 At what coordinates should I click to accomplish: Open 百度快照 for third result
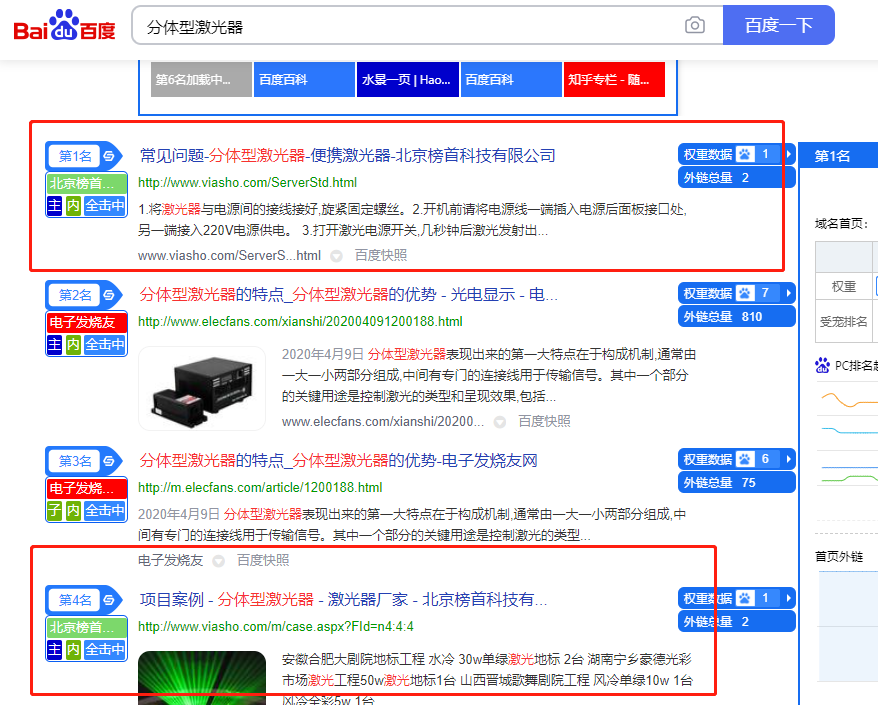point(263,560)
